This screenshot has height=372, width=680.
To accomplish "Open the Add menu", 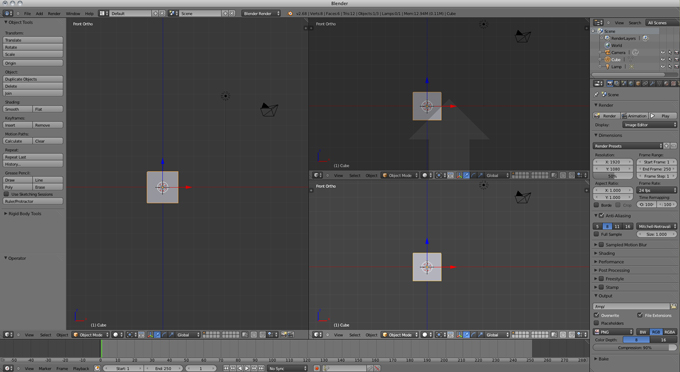I will click(x=39, y=13).
